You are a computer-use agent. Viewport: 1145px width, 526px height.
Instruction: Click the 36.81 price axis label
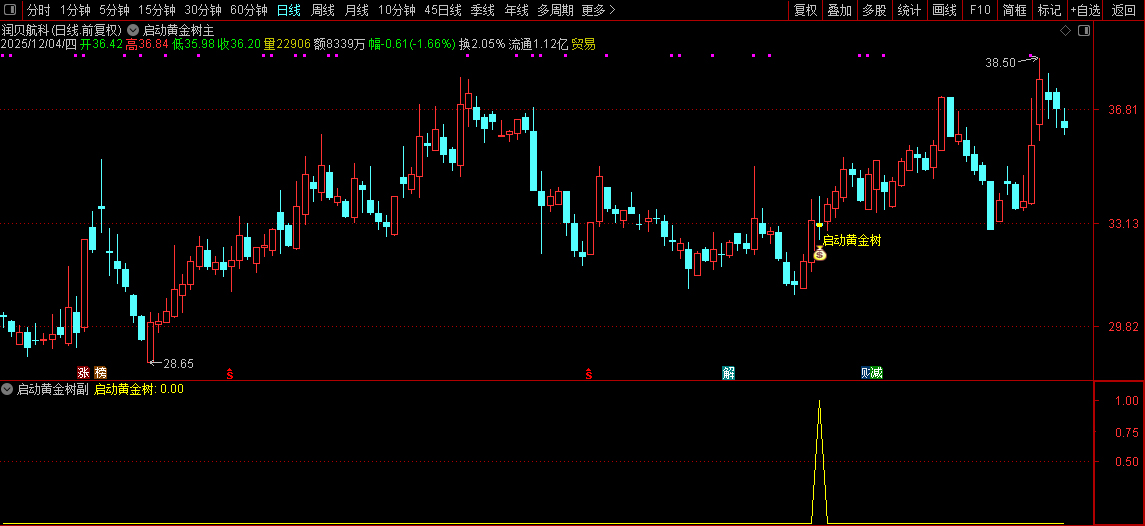point(1122,110)
